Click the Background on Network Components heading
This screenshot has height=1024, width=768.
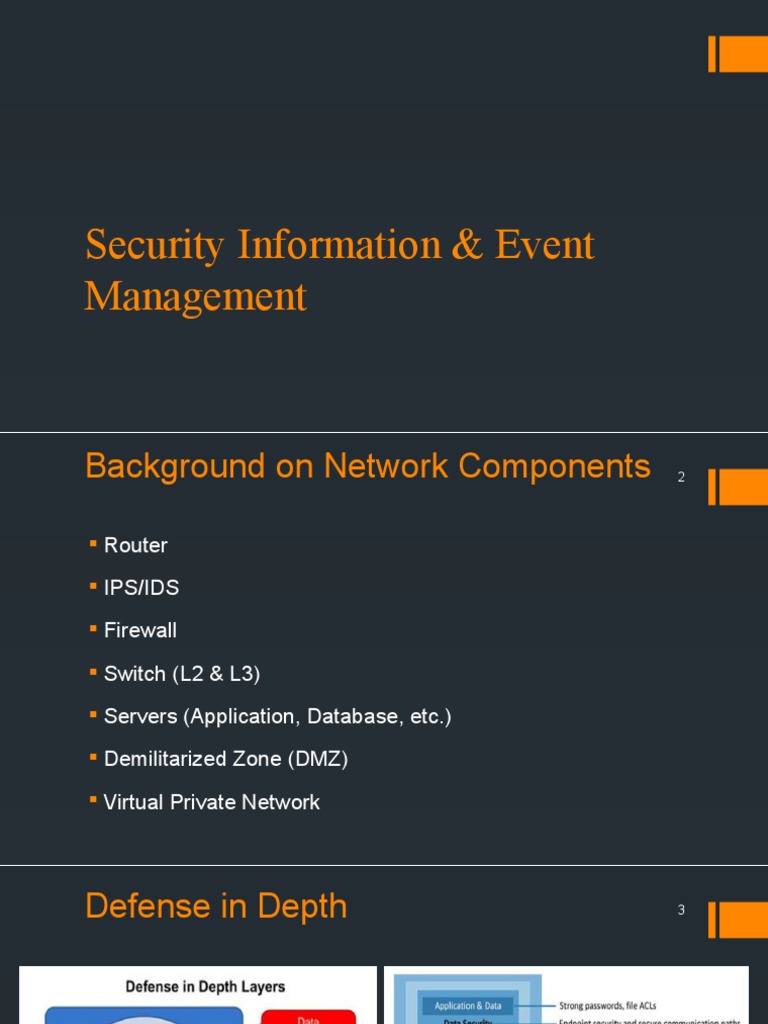click(368, 466)
